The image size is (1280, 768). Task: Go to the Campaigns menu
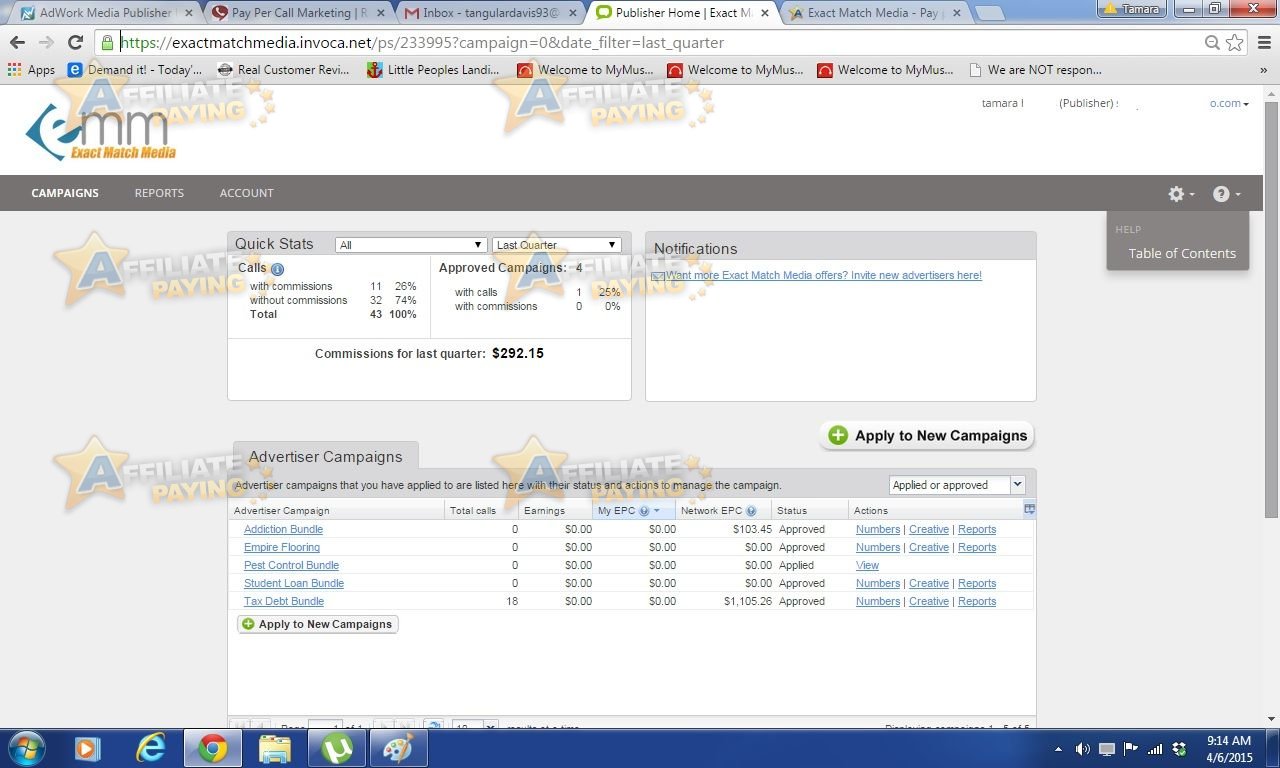pyautogui.click(x=65, y=193)
